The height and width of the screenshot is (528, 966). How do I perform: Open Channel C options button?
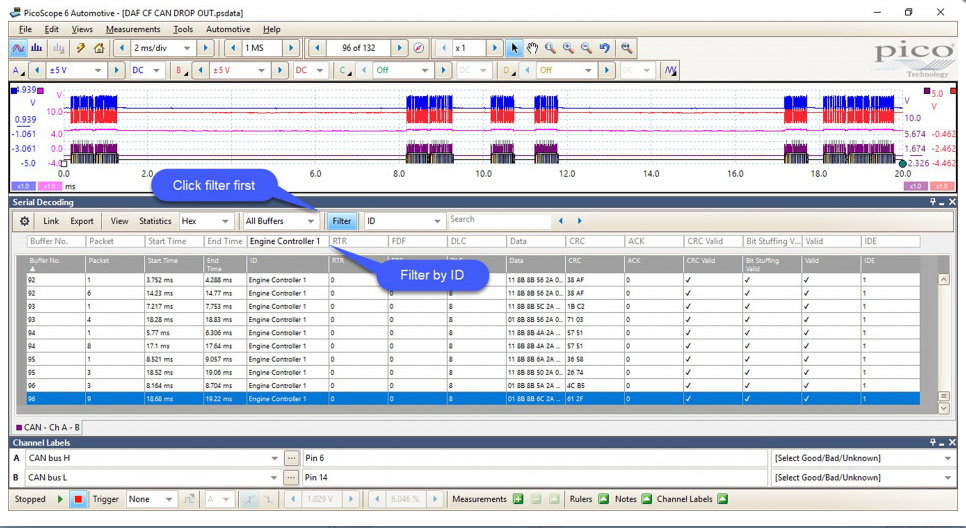point(344,70)
